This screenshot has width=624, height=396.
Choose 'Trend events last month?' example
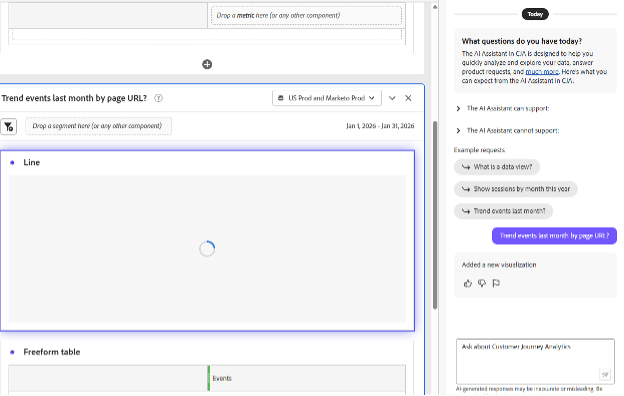(x=503, y=211)
